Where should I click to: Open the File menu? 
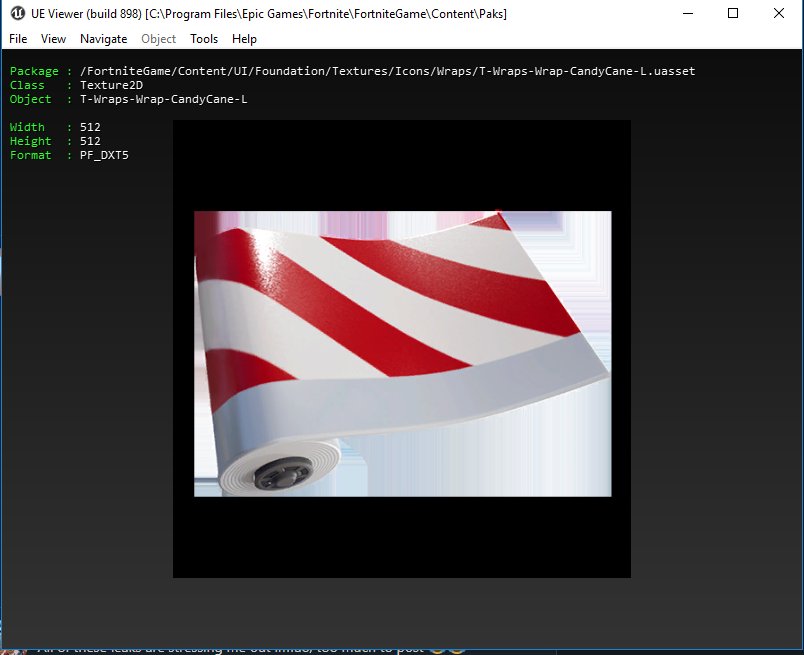tap(18, 39)
